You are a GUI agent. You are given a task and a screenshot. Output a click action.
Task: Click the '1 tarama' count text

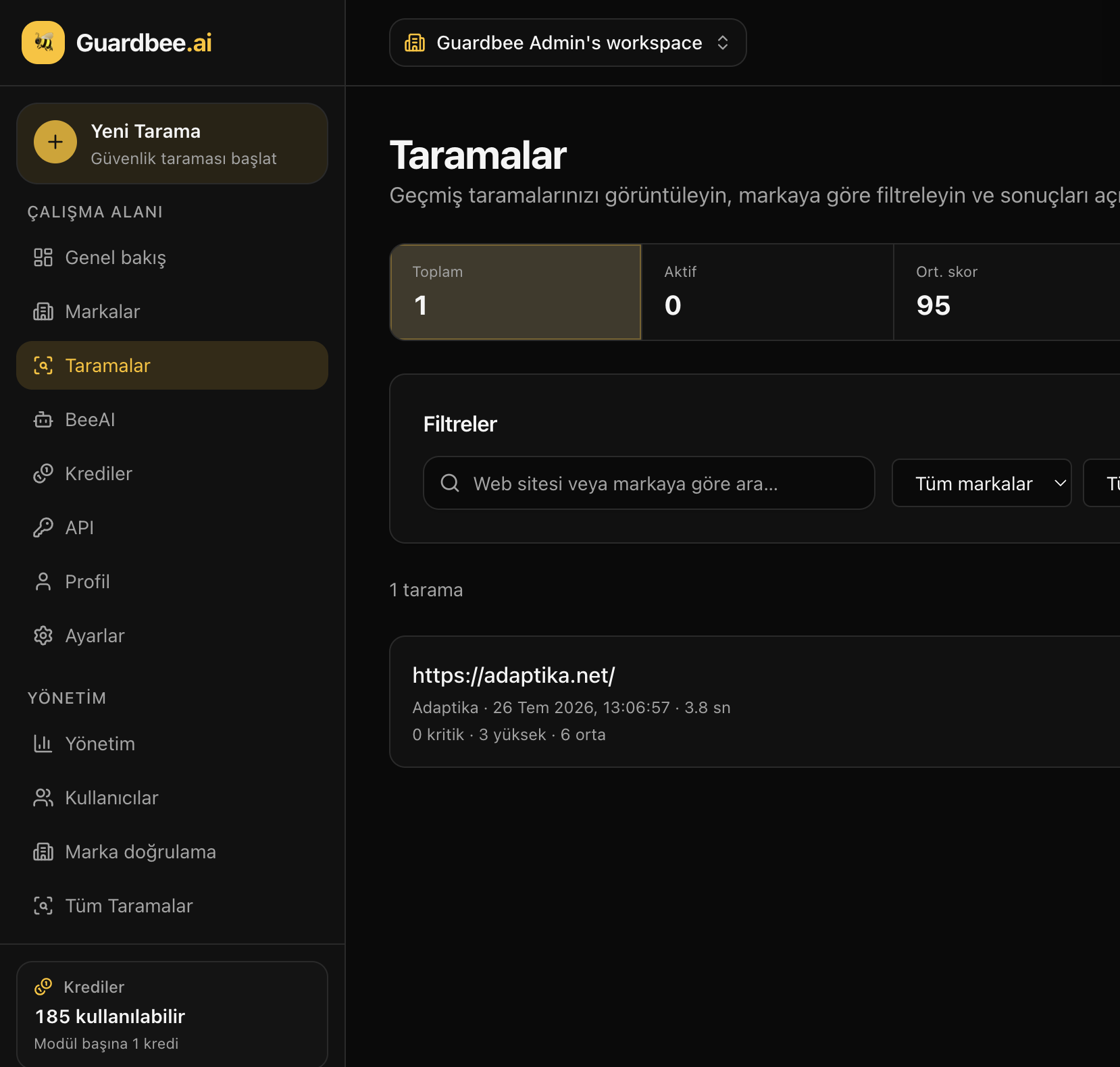426,590
